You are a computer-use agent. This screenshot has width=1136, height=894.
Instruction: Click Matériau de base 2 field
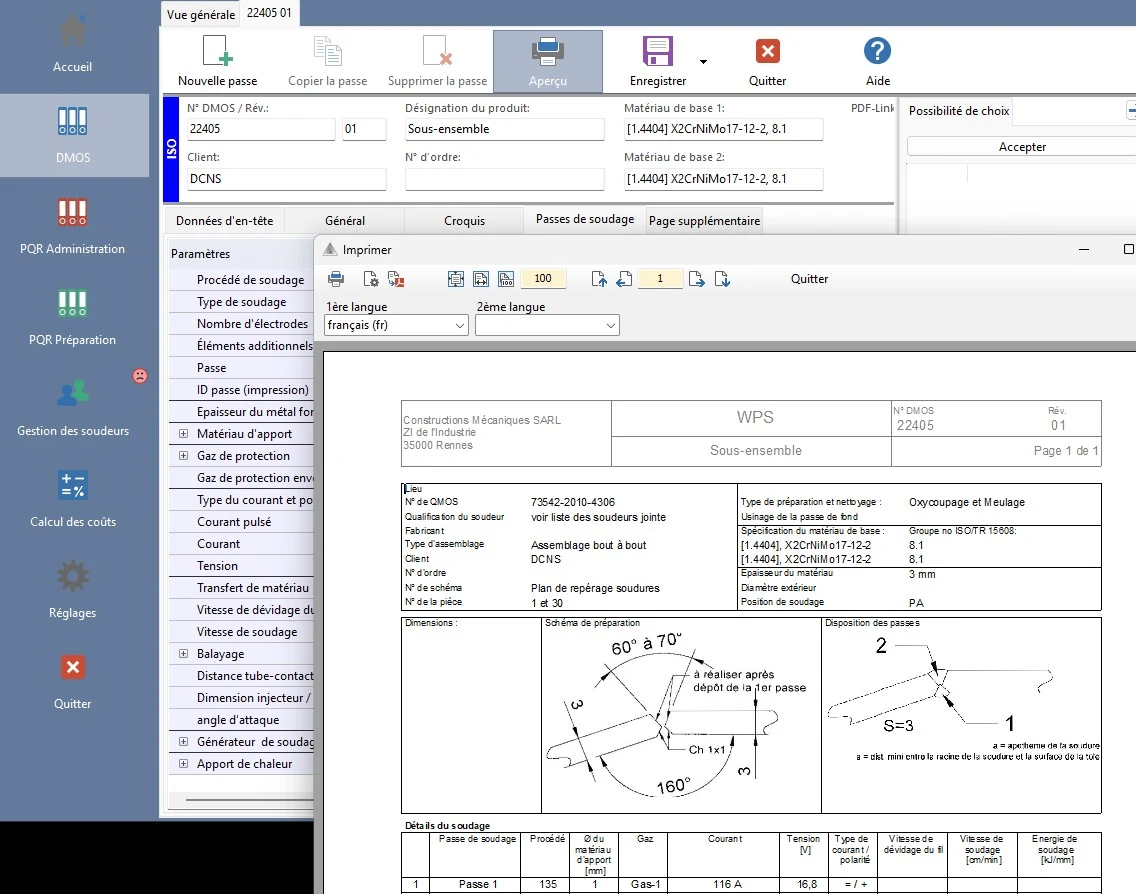[x=723, y=179]
